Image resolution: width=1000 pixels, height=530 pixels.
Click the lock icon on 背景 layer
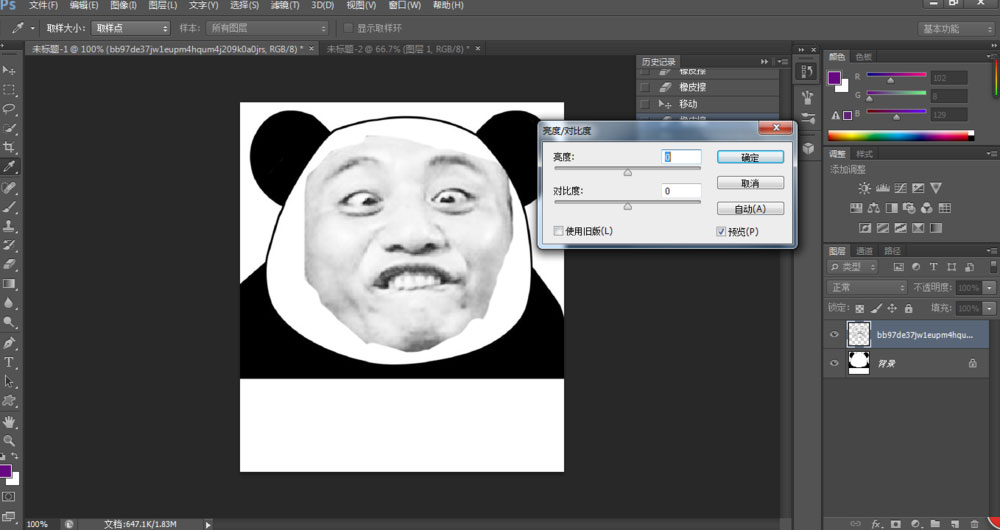pos(972,364)
